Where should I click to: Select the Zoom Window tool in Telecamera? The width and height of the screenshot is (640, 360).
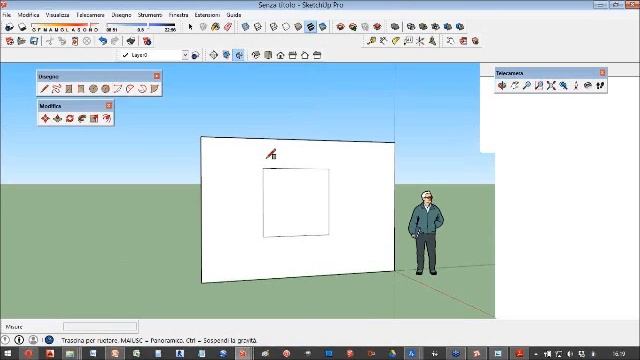pos(539,85)
